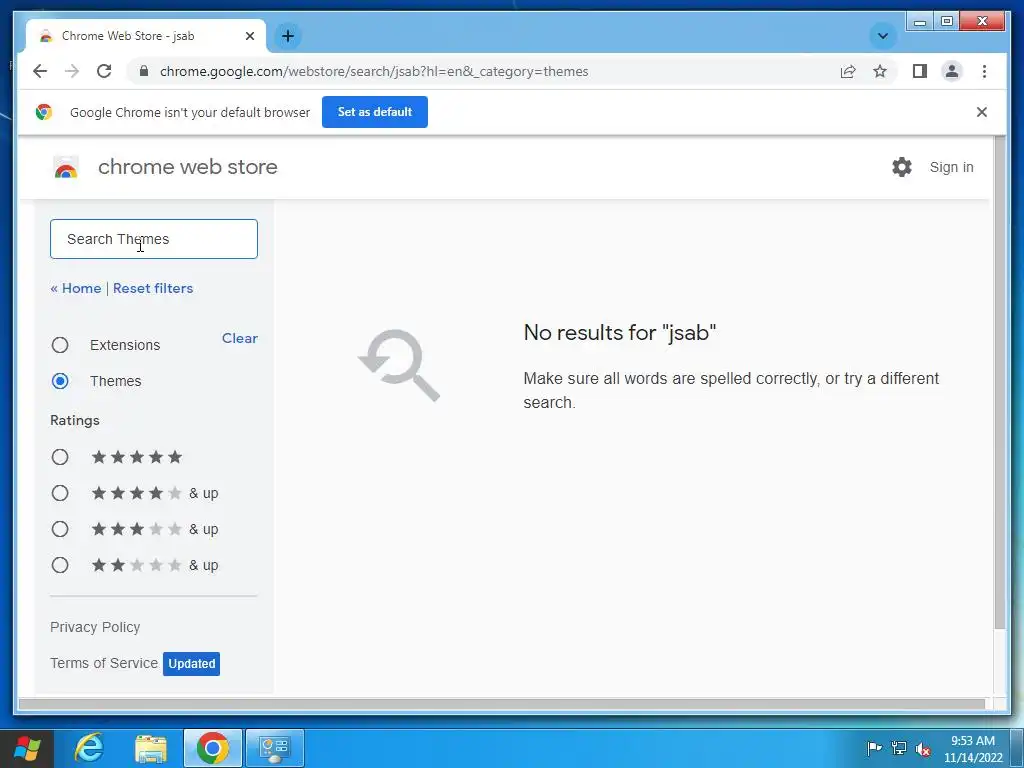Open the Privacy Policy link
The height and width of the screenshot is (768, 1024).
coord(95,627)
